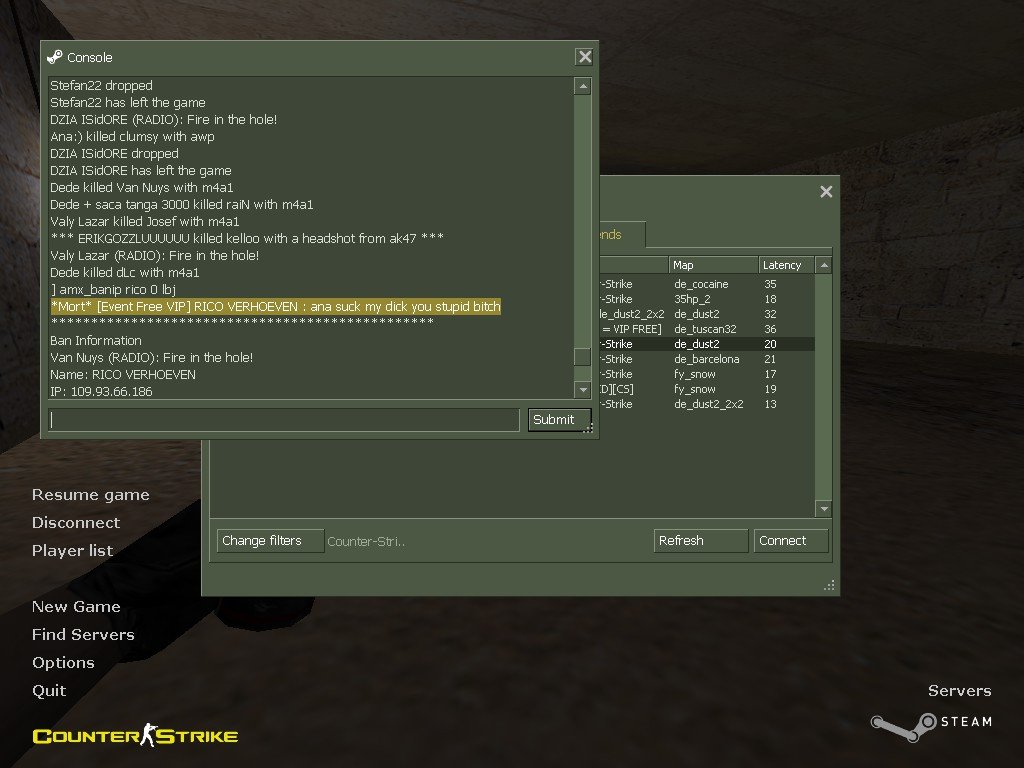This screenshot has height=768, width=1024.
Task: Open Change filters in server browser
Action: [x=270, y=541]
